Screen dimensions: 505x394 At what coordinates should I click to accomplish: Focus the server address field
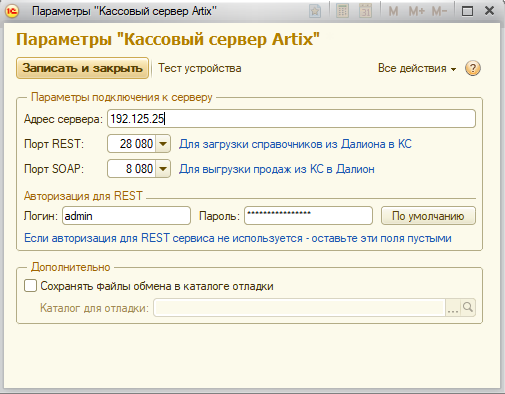291,119
